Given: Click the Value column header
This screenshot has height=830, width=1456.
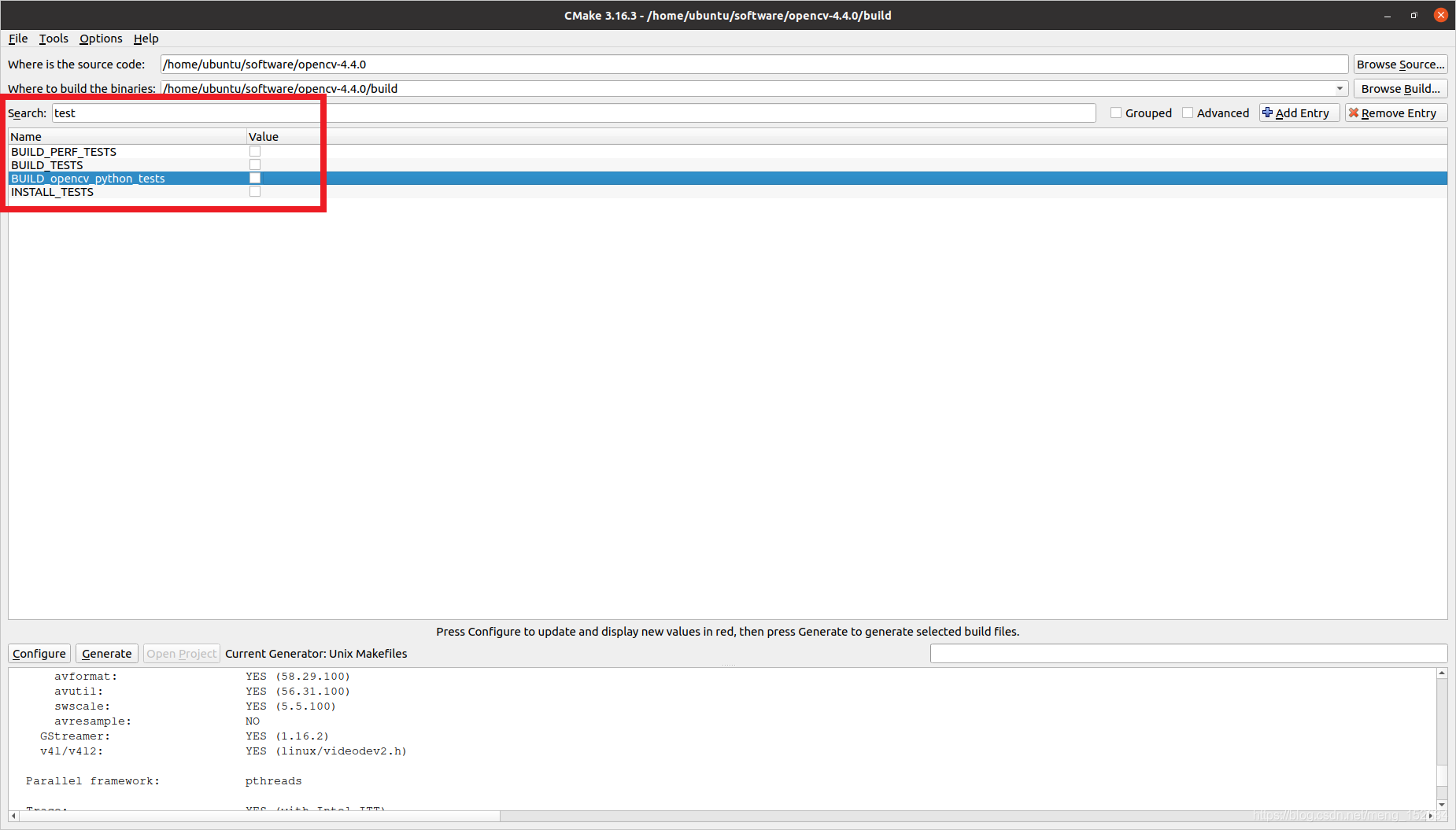Looking at the screenshot, I should coord(847,137).
